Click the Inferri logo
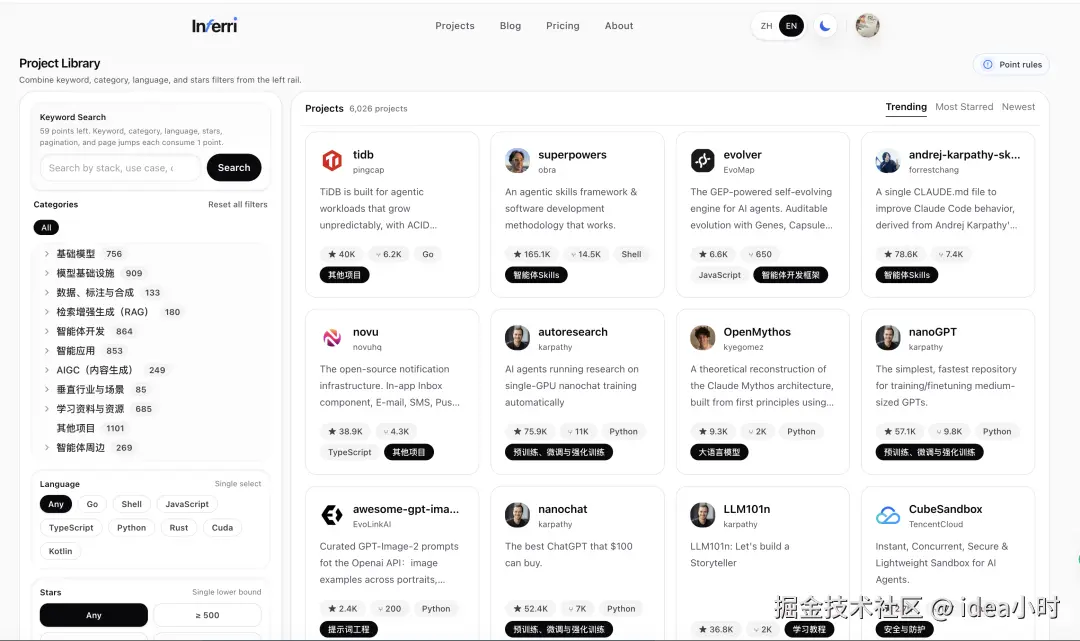This screenshot has height=641, width=1080. (x=214, y=25)
